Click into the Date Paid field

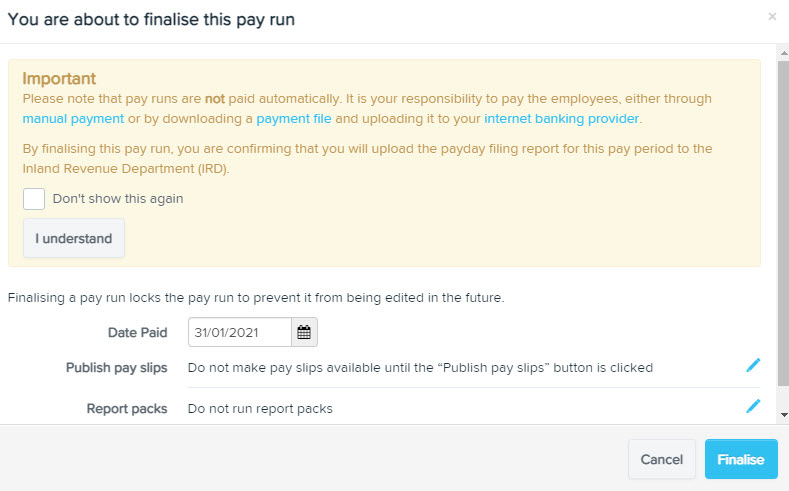(x=240, y=332)
